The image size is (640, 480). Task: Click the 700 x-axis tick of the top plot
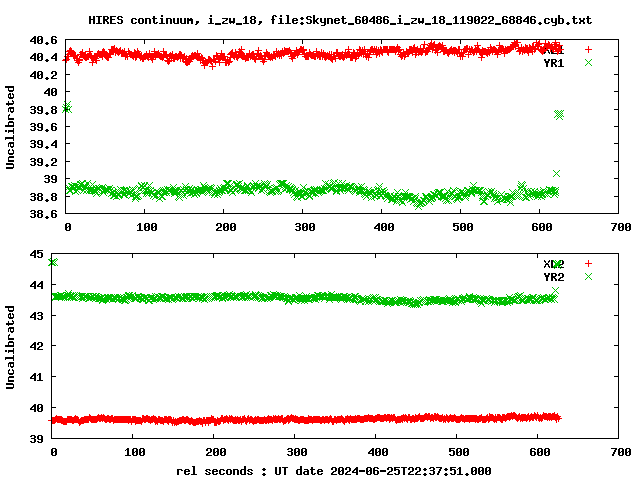621,227
